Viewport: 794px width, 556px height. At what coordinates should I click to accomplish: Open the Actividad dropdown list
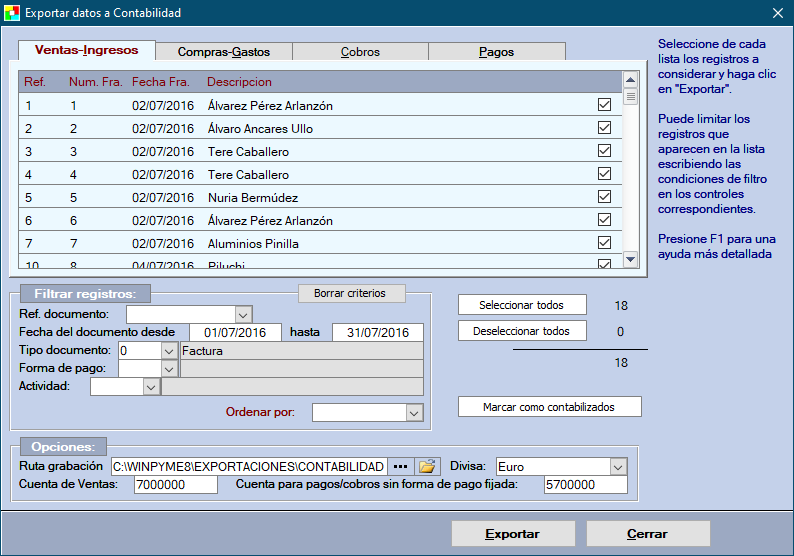pos(151,387)
